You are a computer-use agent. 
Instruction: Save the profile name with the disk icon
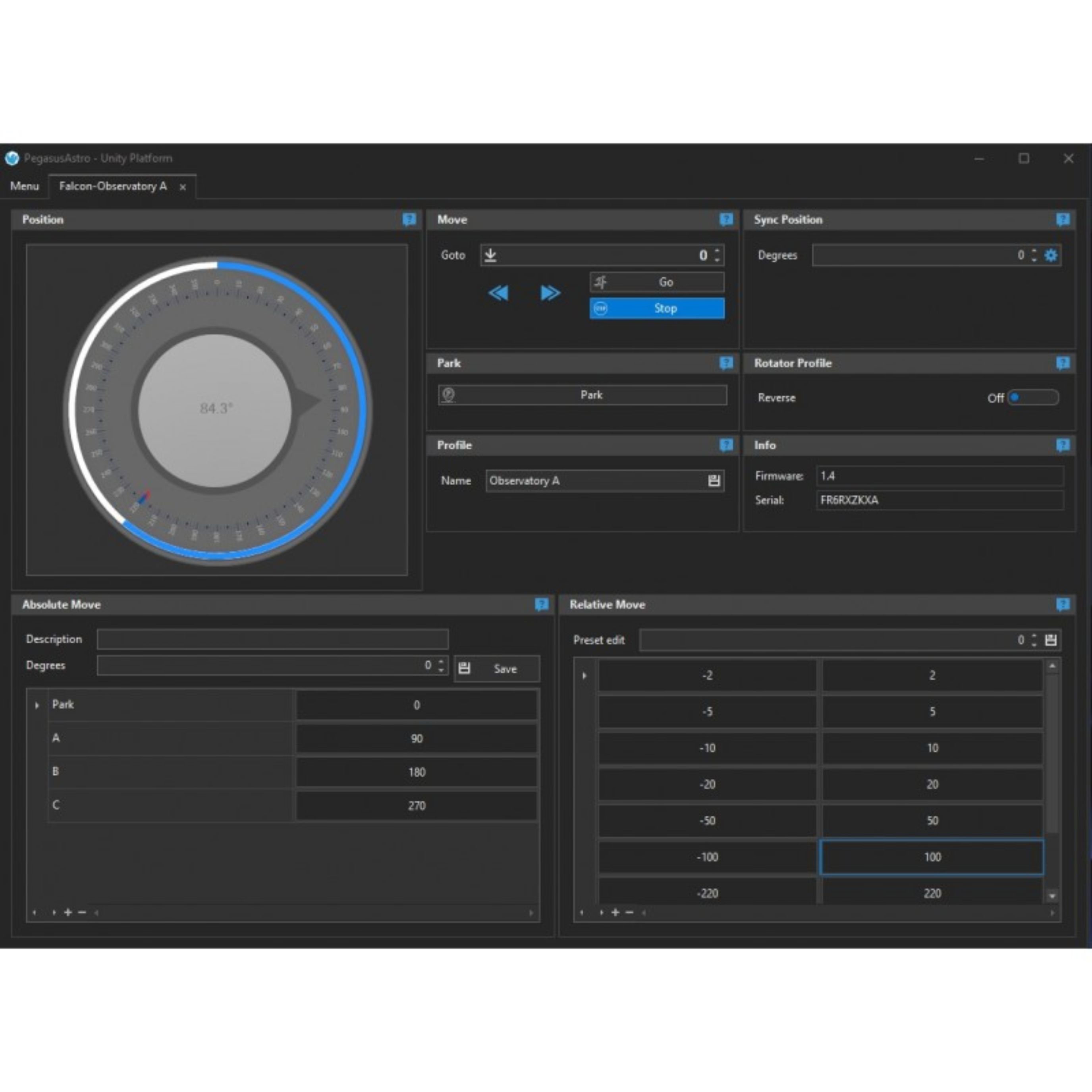(714, 480)
